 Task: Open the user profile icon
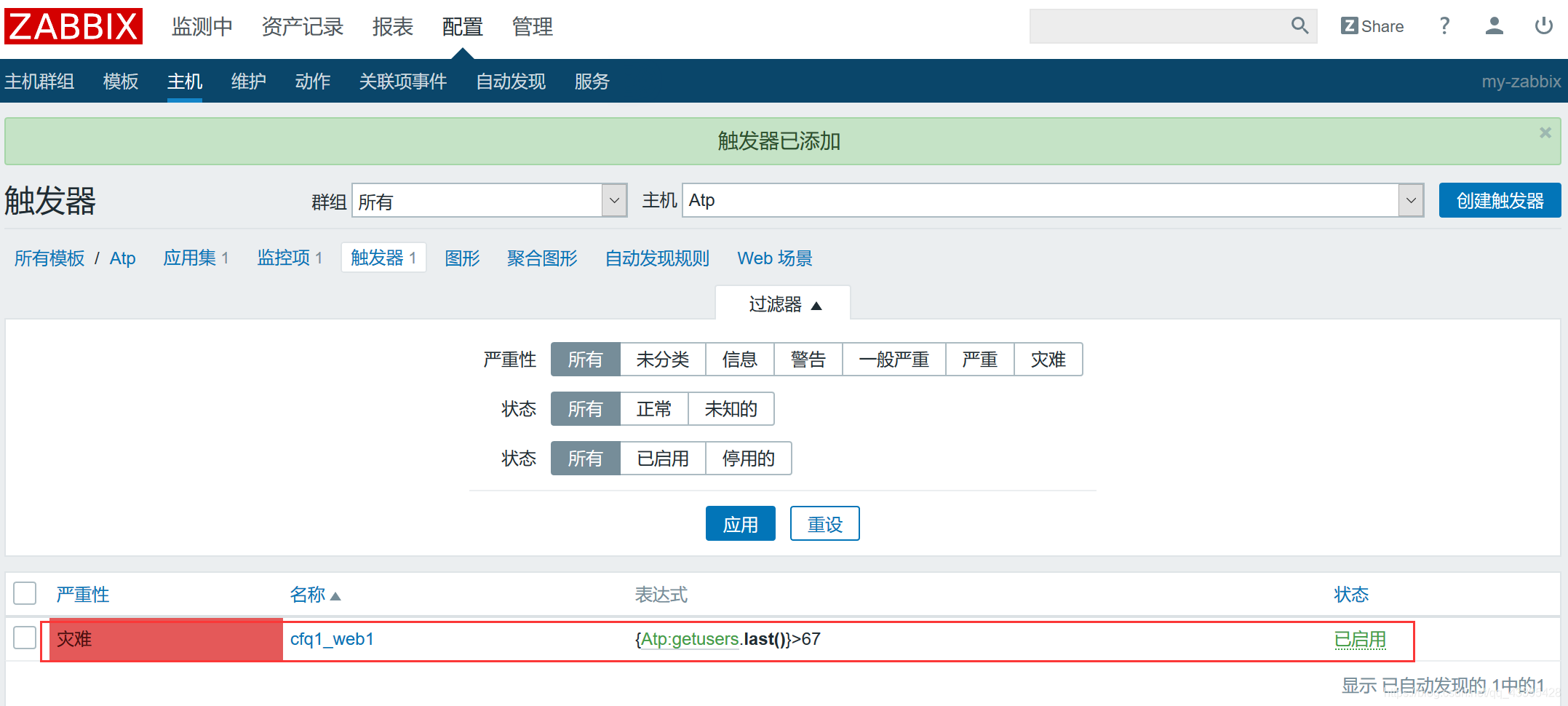click(x=1494, y=26)
